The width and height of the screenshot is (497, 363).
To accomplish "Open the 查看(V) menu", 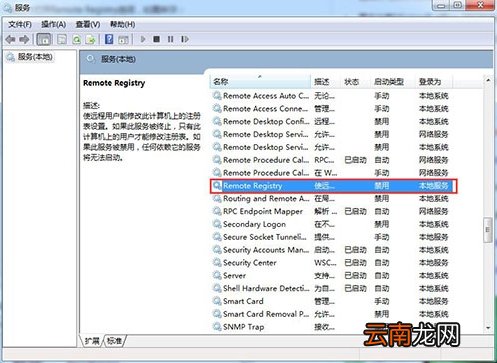I will pos(88,24).
